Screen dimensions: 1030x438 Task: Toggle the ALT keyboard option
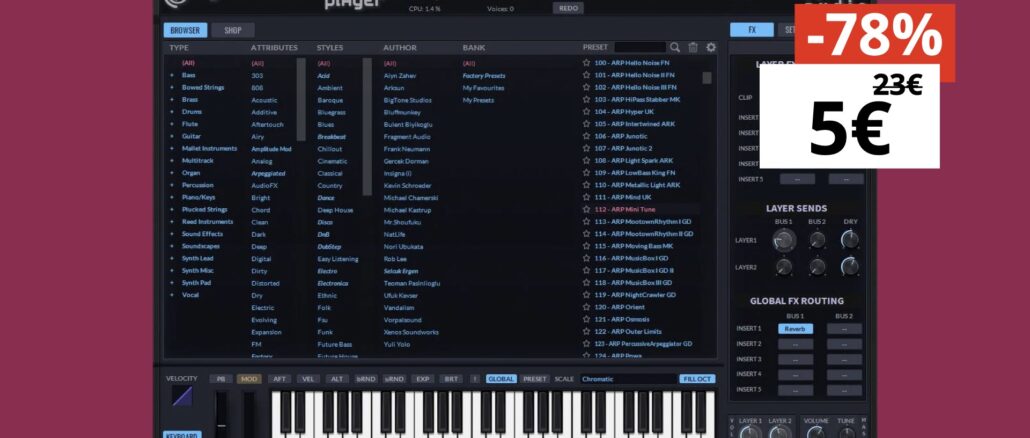click(x=337, y=379)
